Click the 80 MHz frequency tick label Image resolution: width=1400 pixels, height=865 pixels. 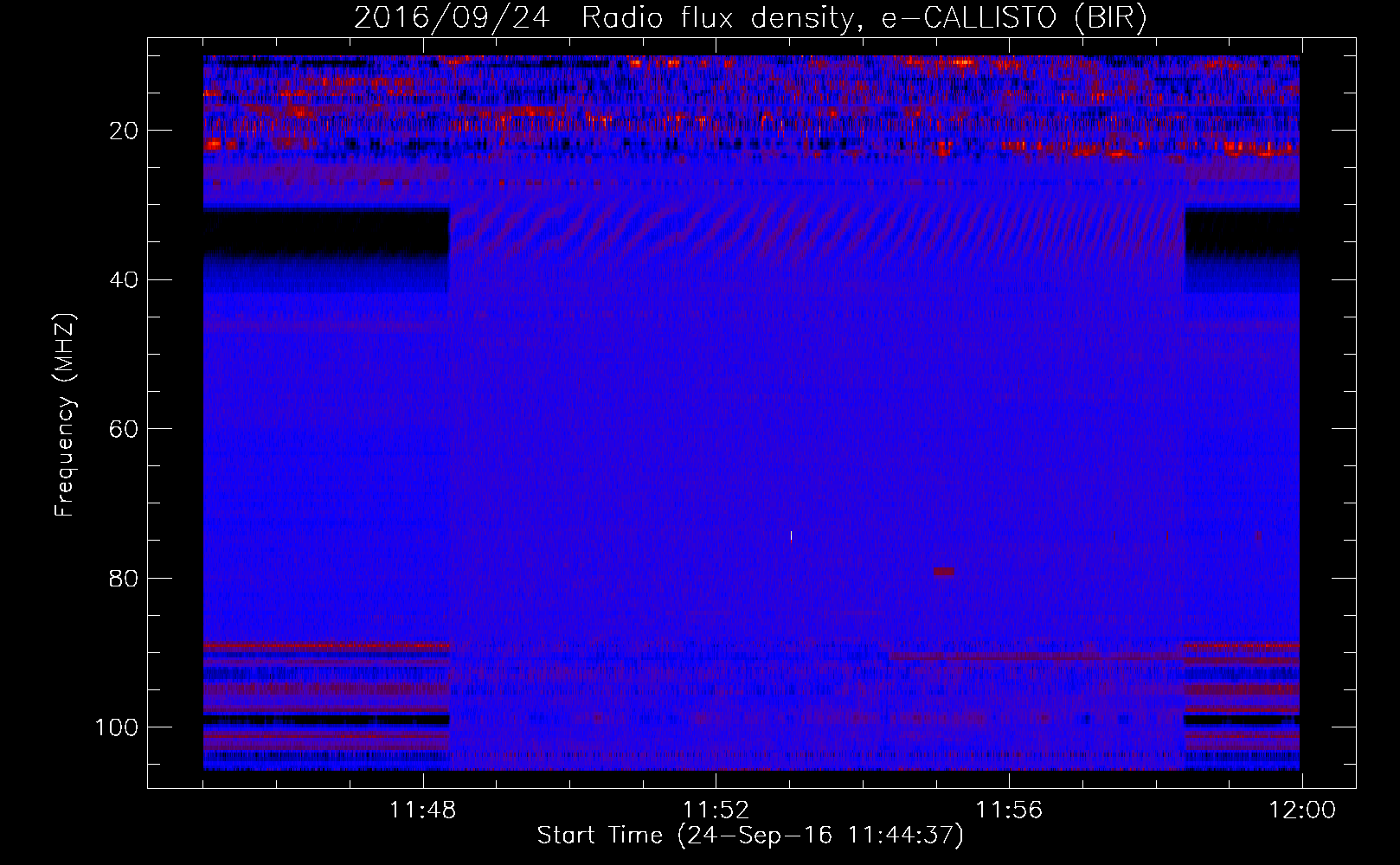coord(124,578)
